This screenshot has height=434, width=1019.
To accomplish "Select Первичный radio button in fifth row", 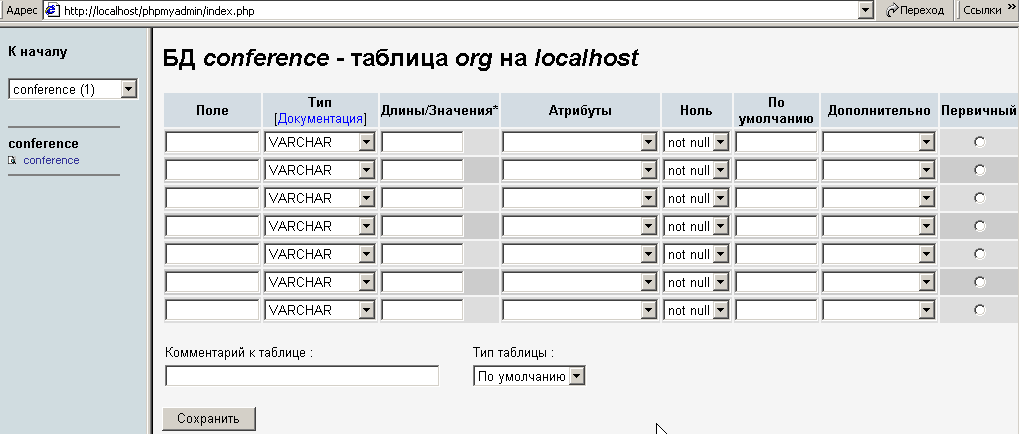I will 979,254.
